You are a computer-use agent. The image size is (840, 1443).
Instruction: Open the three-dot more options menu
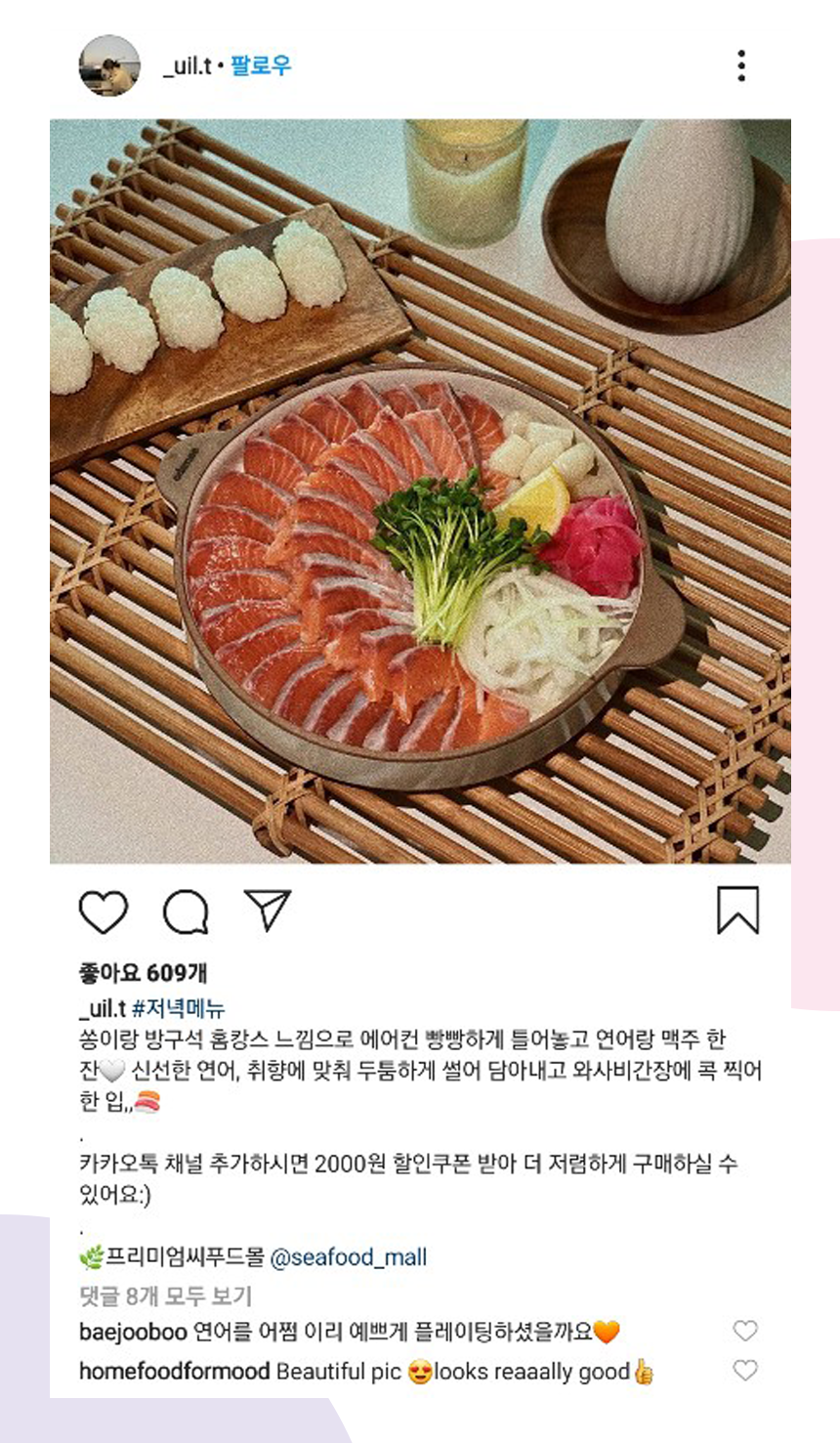pos(741,65)
